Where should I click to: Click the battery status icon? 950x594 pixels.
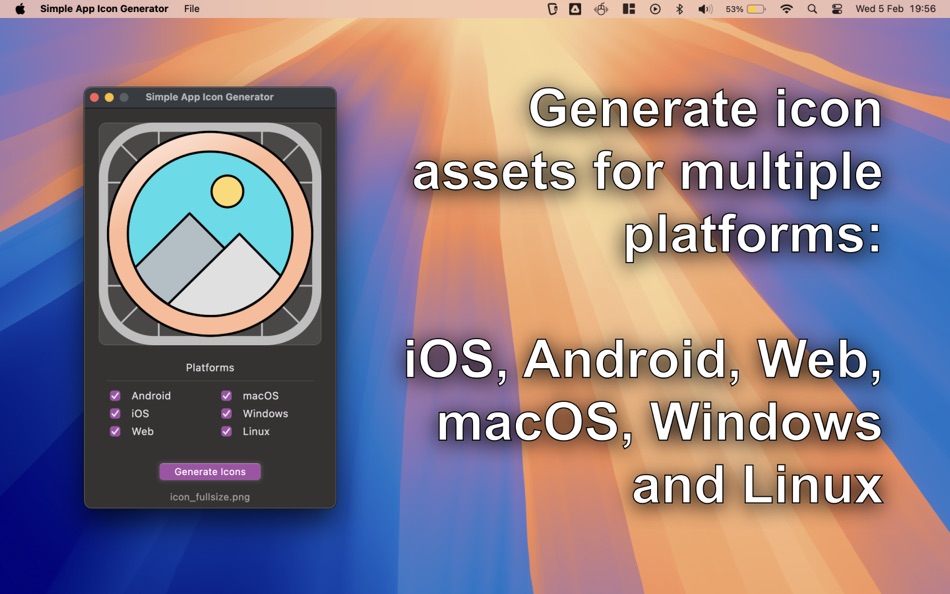756,8
